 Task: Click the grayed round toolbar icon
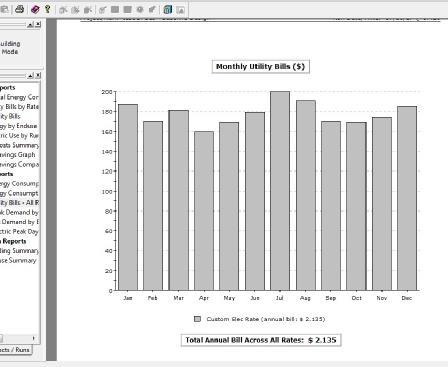click(x=140, y=9)
